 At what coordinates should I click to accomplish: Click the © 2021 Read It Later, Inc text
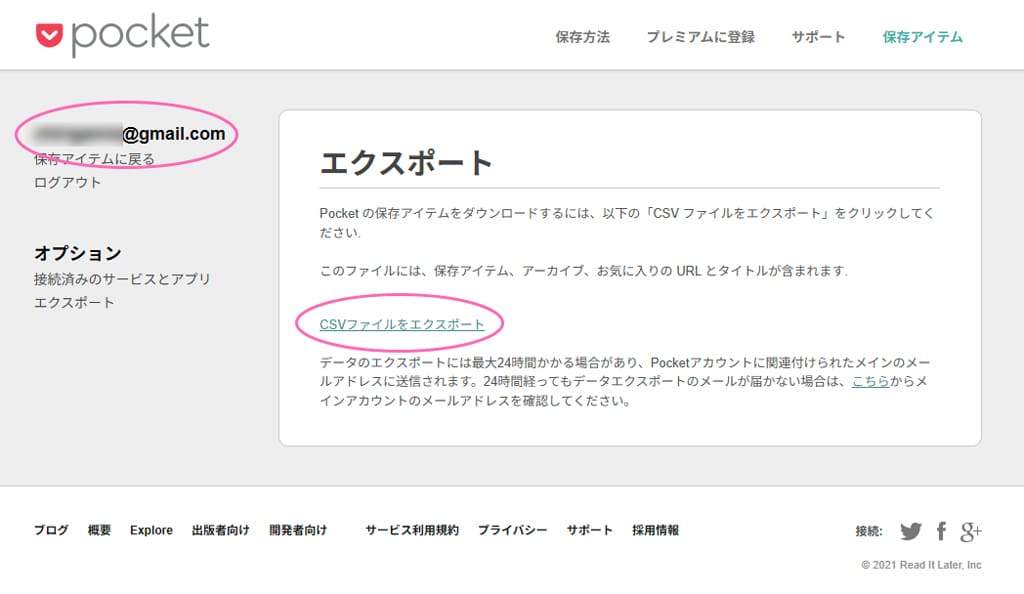[x=921, y=565]
